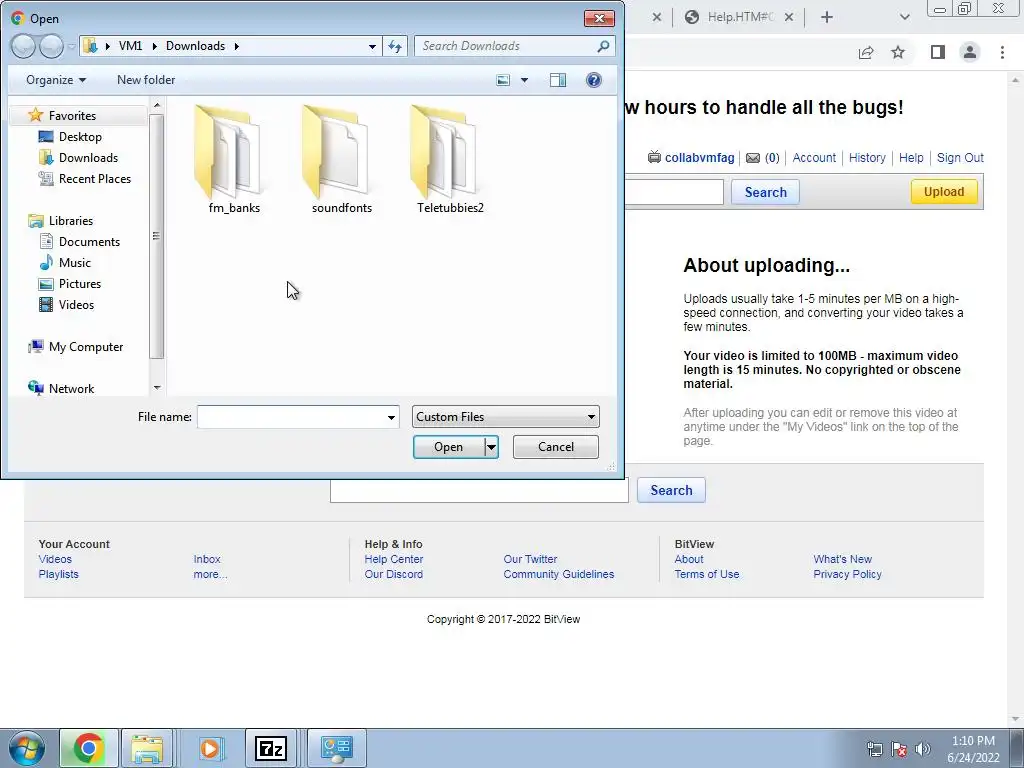Click Downloads in the address breadcrumb
The width and height of the screenshot is (1024, 768).
(x=195, y=46)
